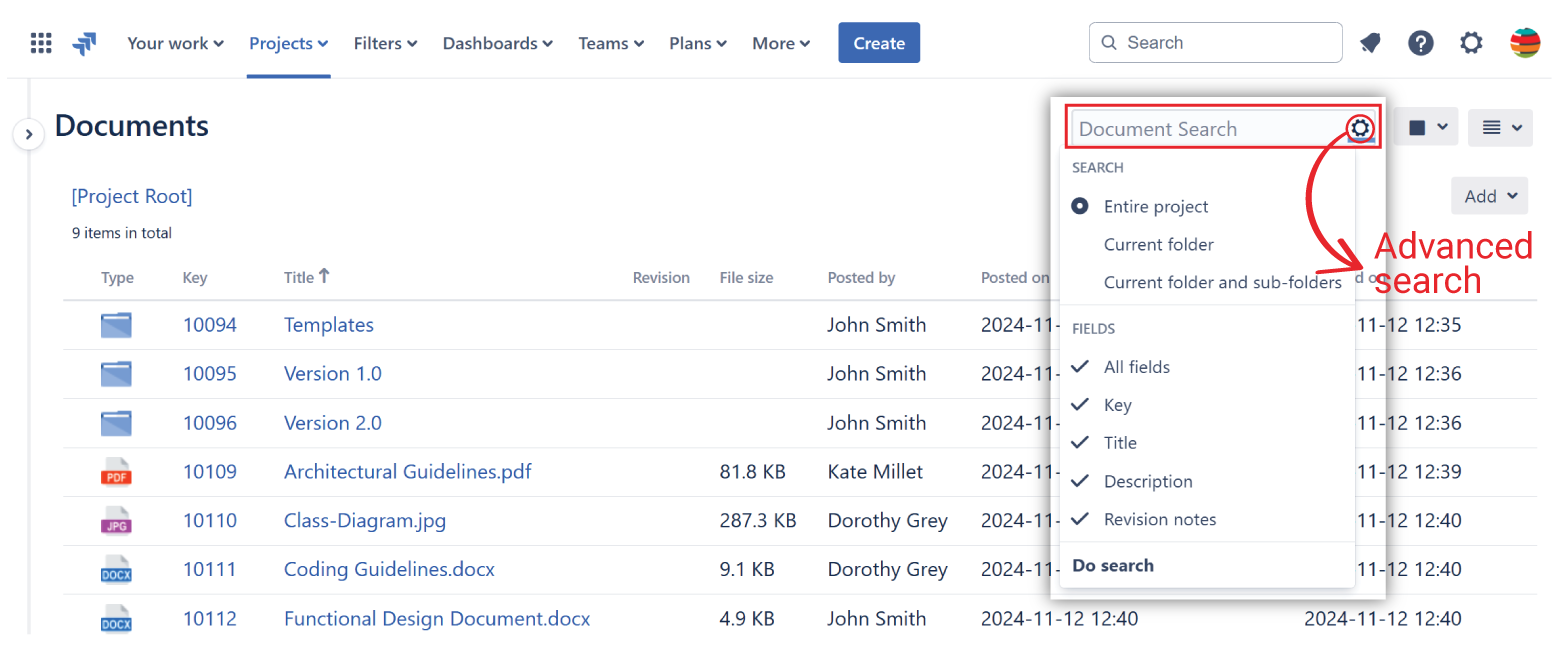1561x646 pixels.
Task: Open the Projects menu
Action: (287, 43)
